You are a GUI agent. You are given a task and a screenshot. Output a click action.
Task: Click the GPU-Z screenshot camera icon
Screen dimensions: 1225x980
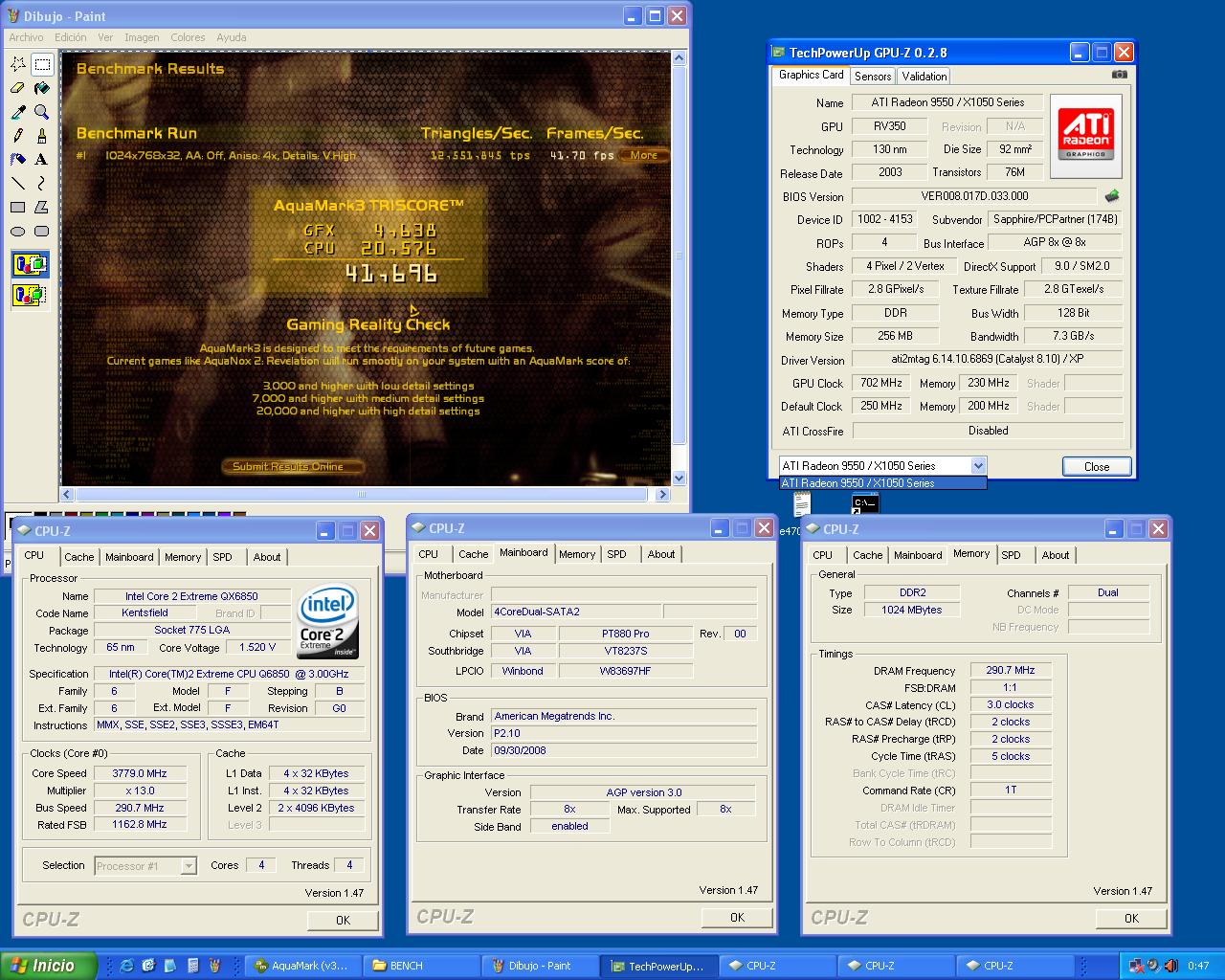point(1120,75)
